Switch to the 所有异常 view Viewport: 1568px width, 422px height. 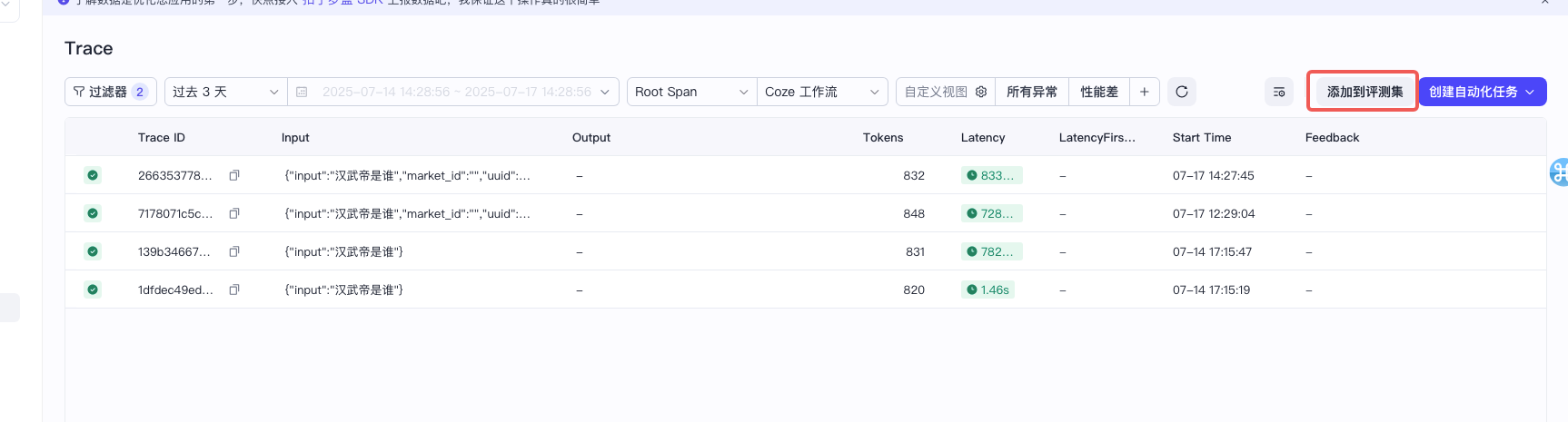1032,92
